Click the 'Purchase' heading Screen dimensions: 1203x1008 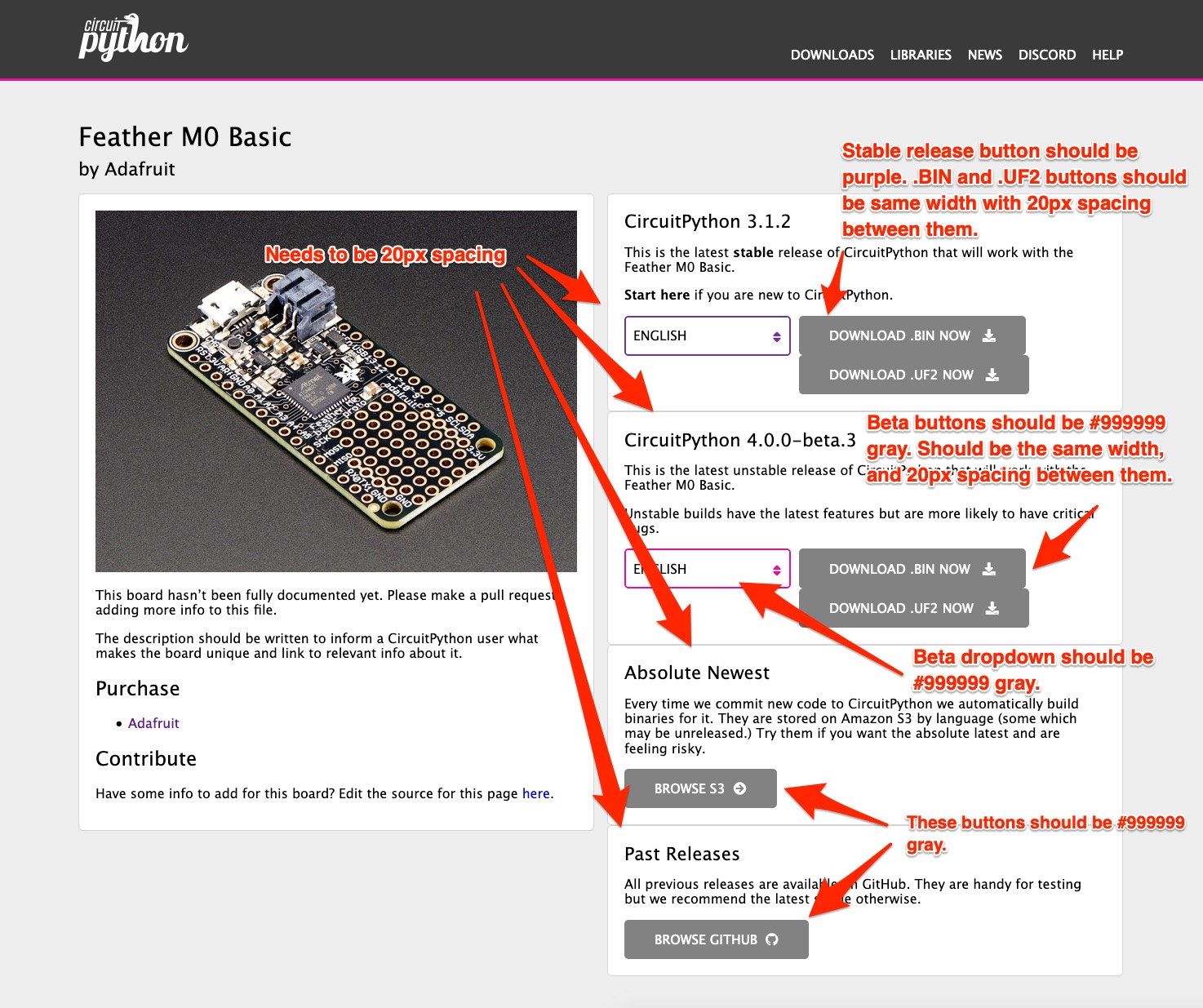tap(138, 688)
